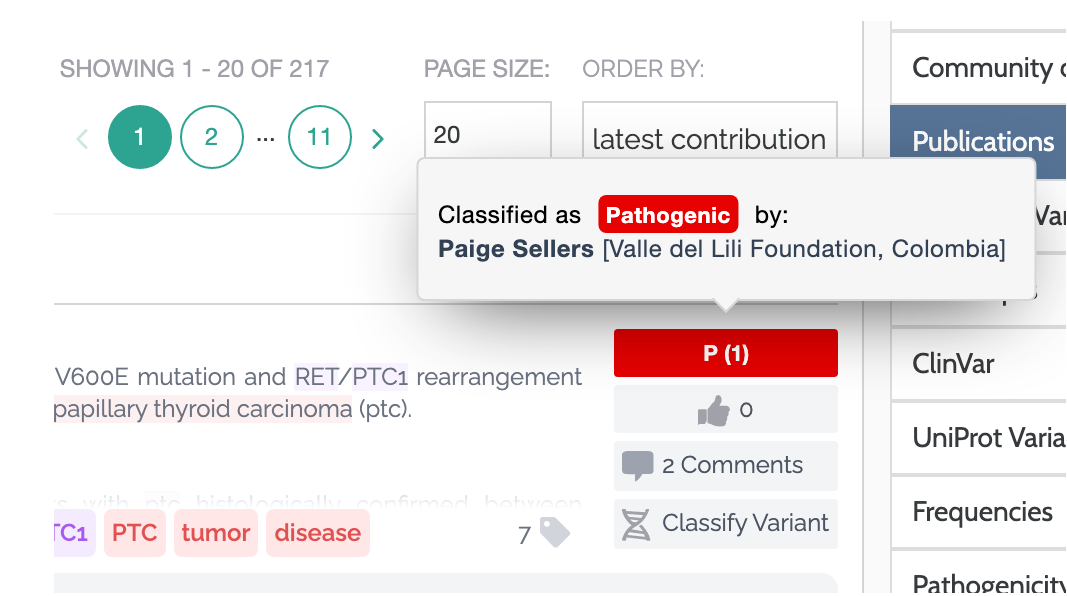
Task: Click the red PTC tag
Action: click(x=134, y=533)
